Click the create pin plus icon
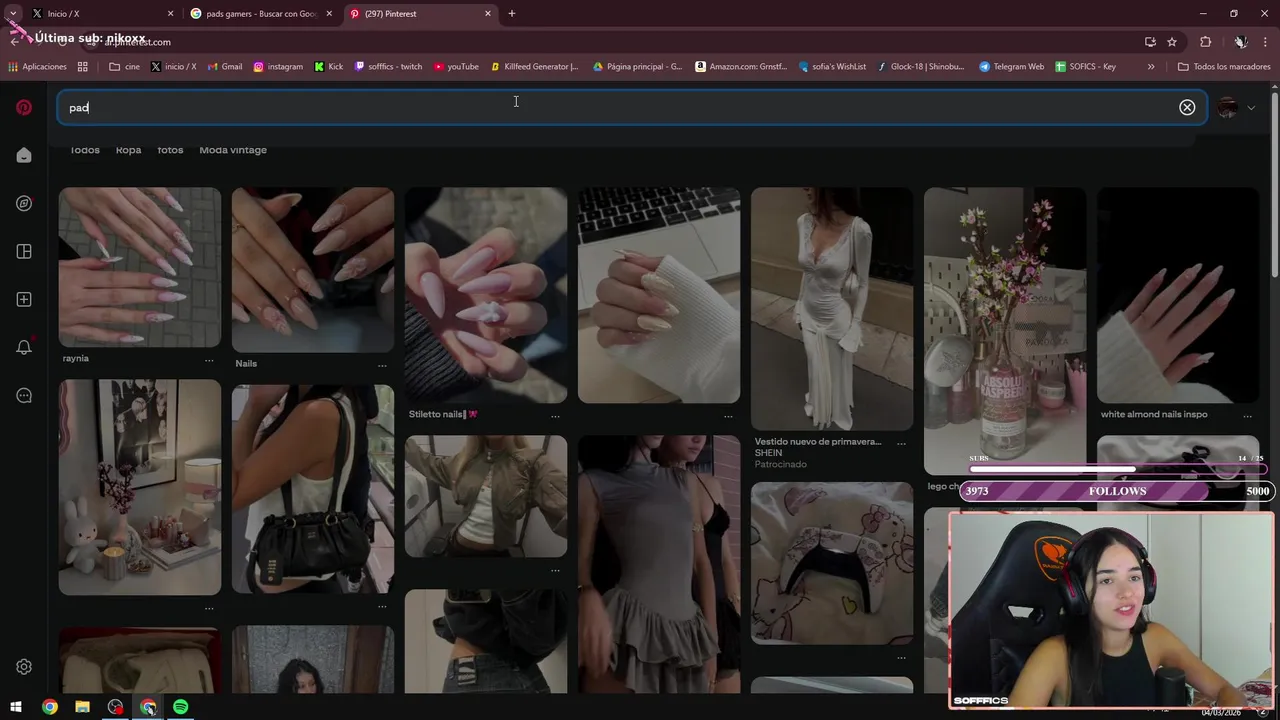The height and width of the screenshot is (720, 1280). pyautogui.click(x=24, y=299)
